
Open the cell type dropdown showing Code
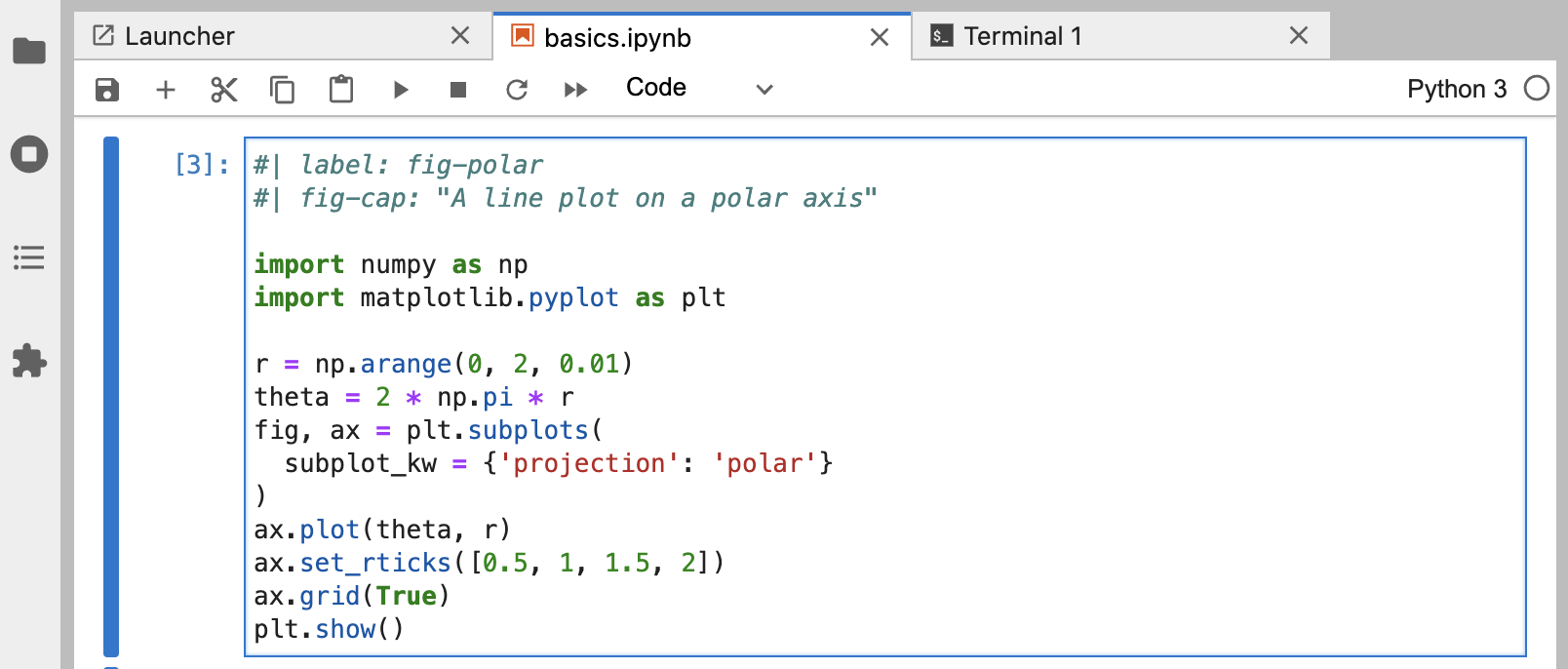tap(698, 89)
